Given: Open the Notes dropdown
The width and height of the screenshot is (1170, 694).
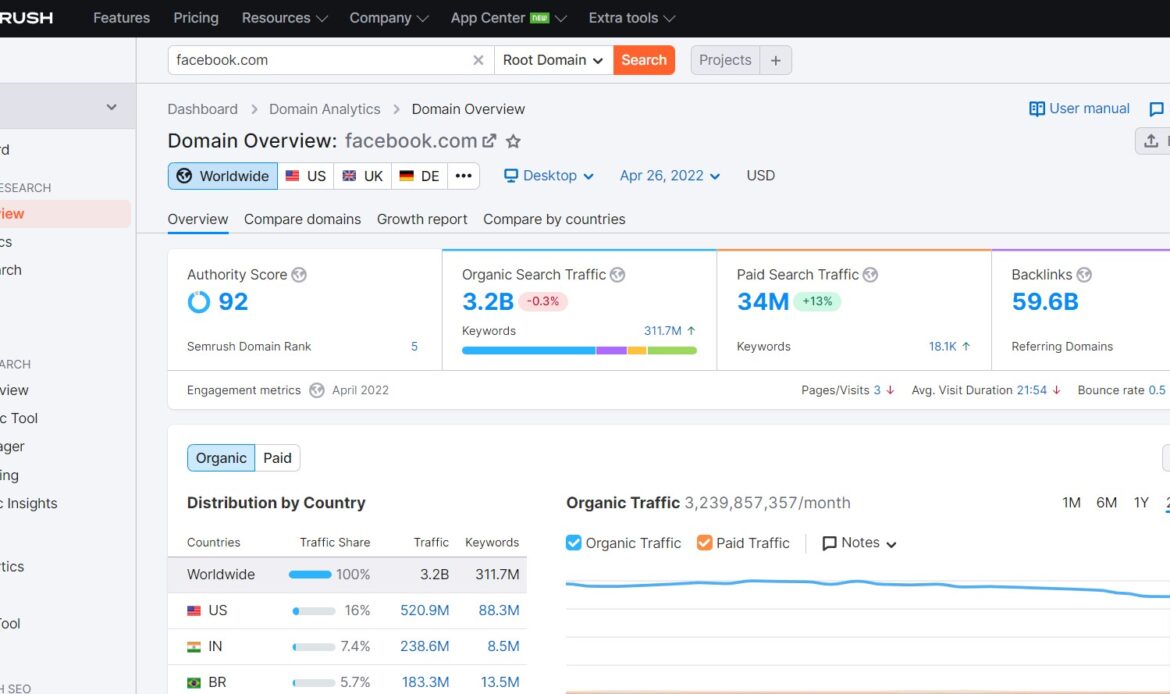Looking at the screenshot, I should 859,543.
